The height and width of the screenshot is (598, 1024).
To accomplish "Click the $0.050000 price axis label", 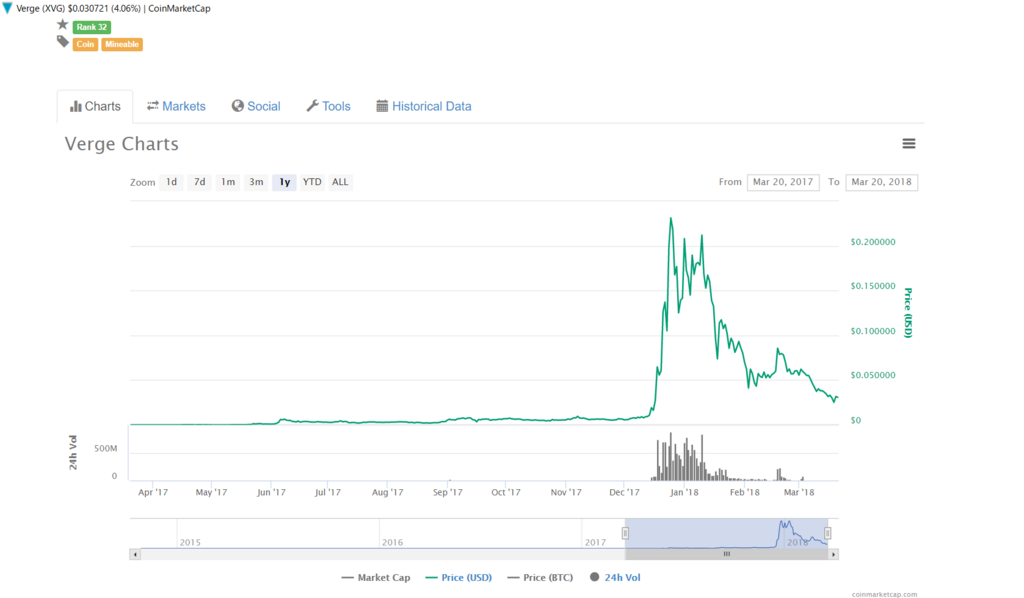I will pos(873,375).
